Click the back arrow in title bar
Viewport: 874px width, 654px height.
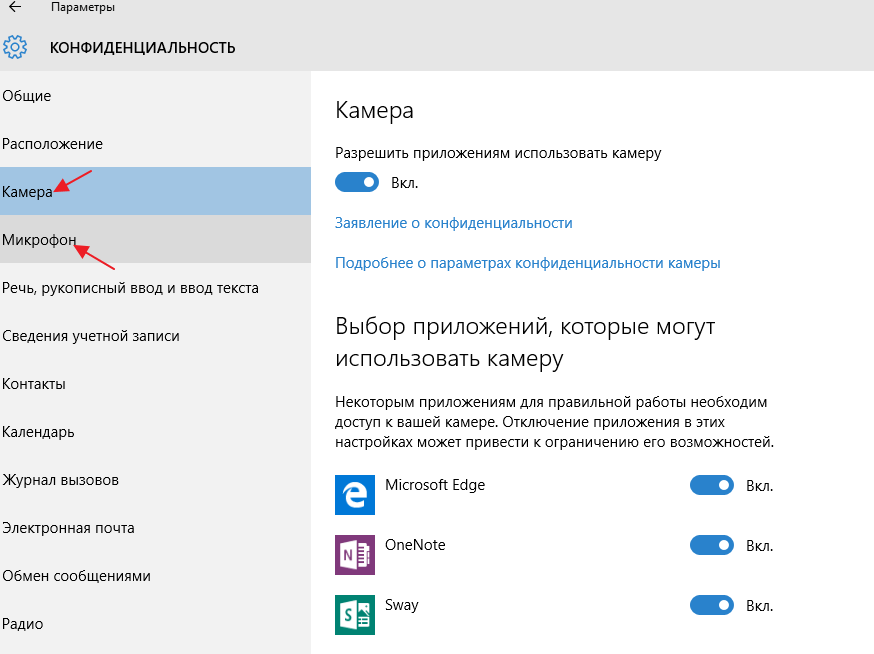15,8
